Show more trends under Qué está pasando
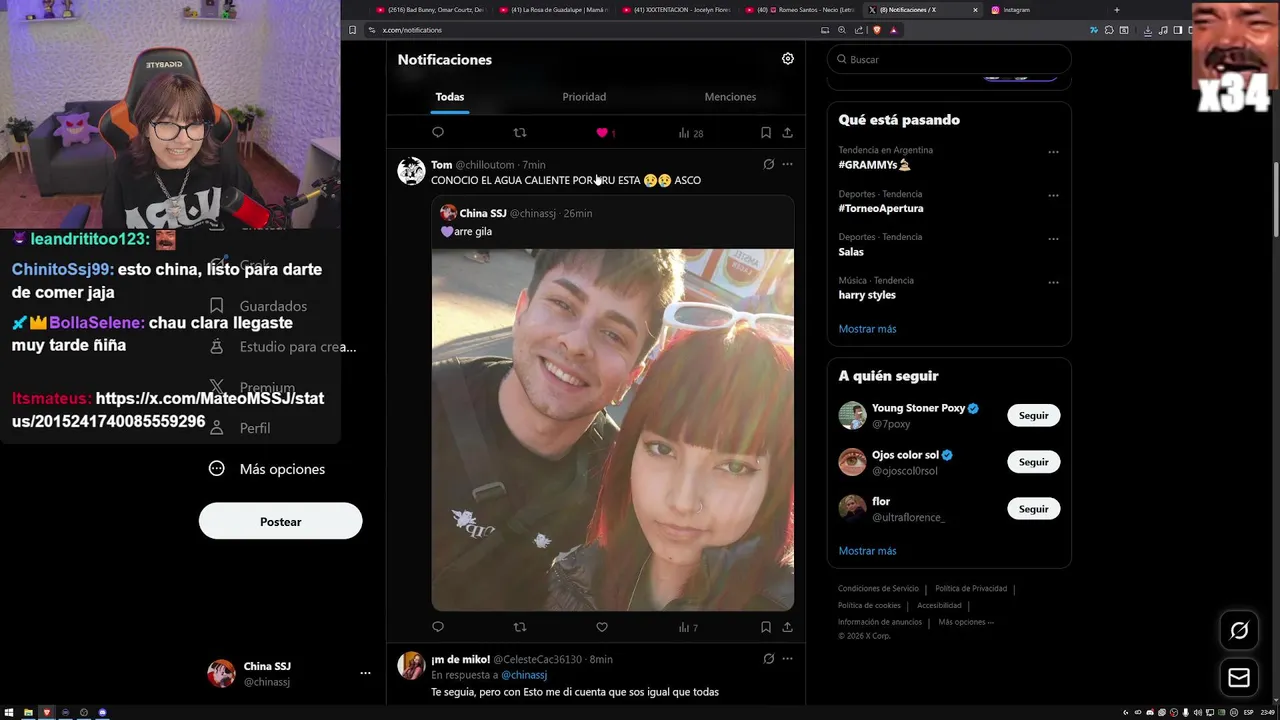Image resolution: width=1280 pixels, height=720 pixels. point(867,329)
